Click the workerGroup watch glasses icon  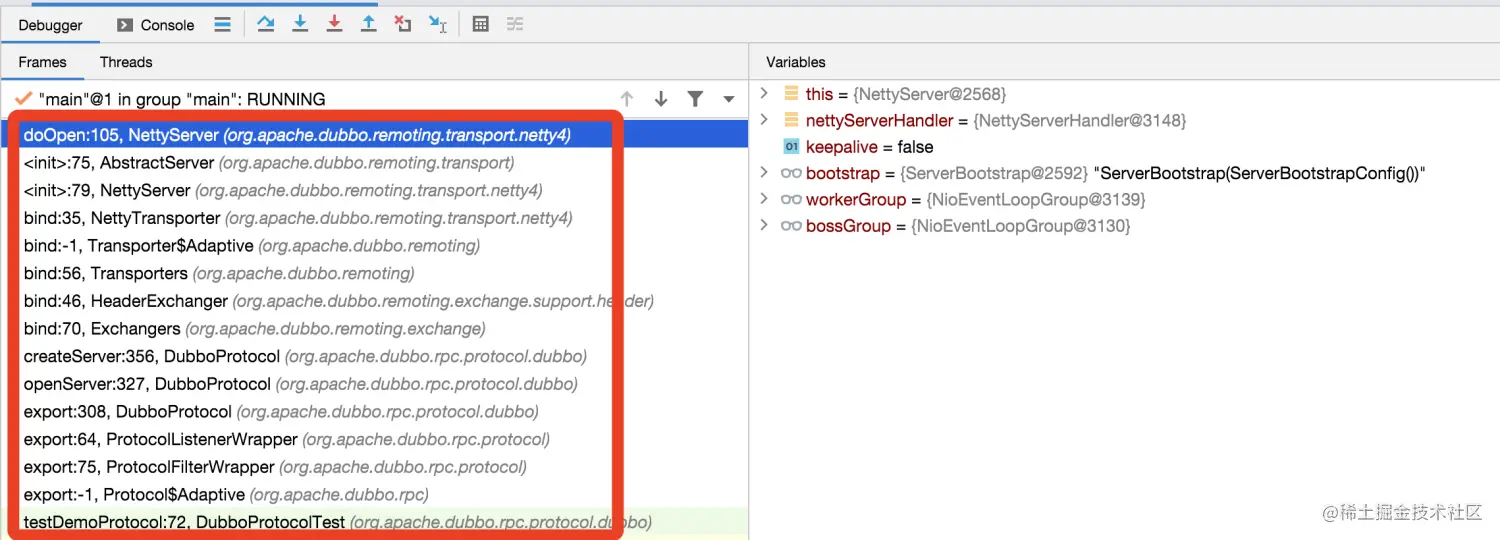coord(791,200)
